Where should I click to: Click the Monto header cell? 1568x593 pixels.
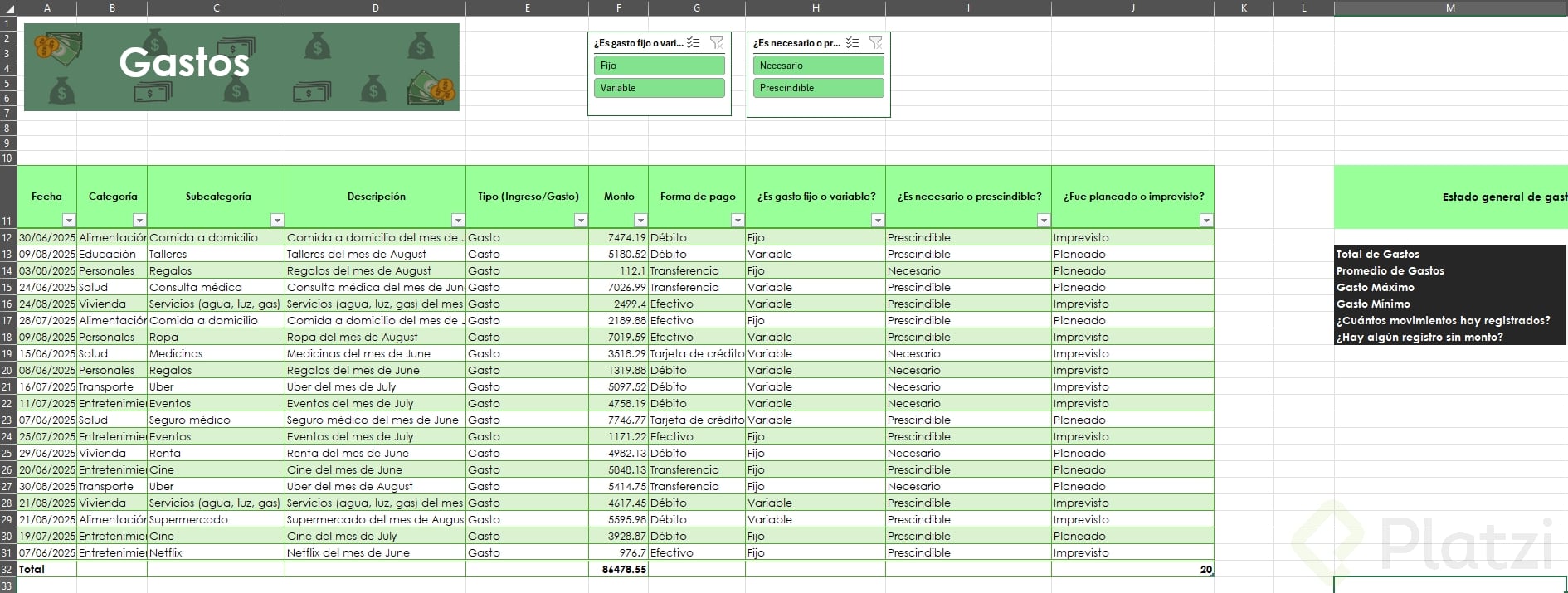click(619, 197)
